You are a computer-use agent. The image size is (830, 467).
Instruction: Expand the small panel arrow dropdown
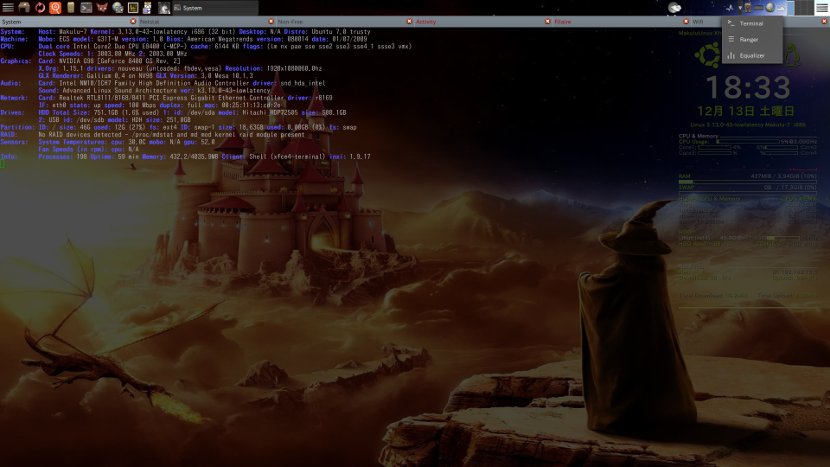pyautogui.click(x=740, y=8)
